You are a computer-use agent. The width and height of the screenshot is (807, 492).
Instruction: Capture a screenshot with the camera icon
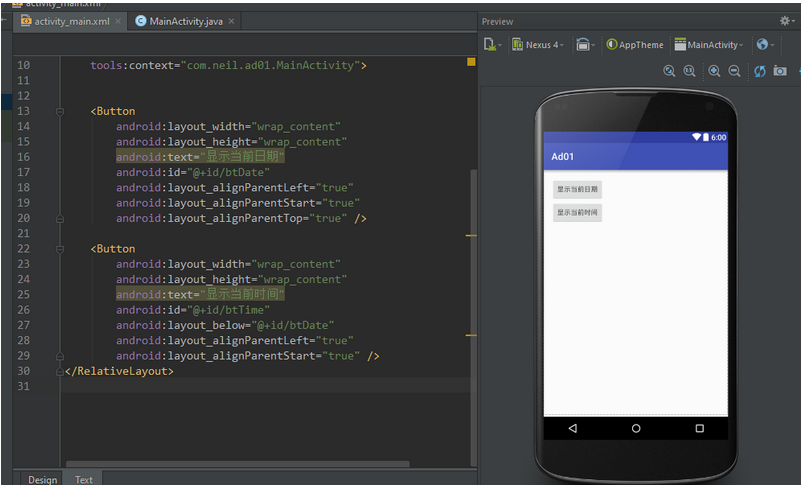pos(780,71)
